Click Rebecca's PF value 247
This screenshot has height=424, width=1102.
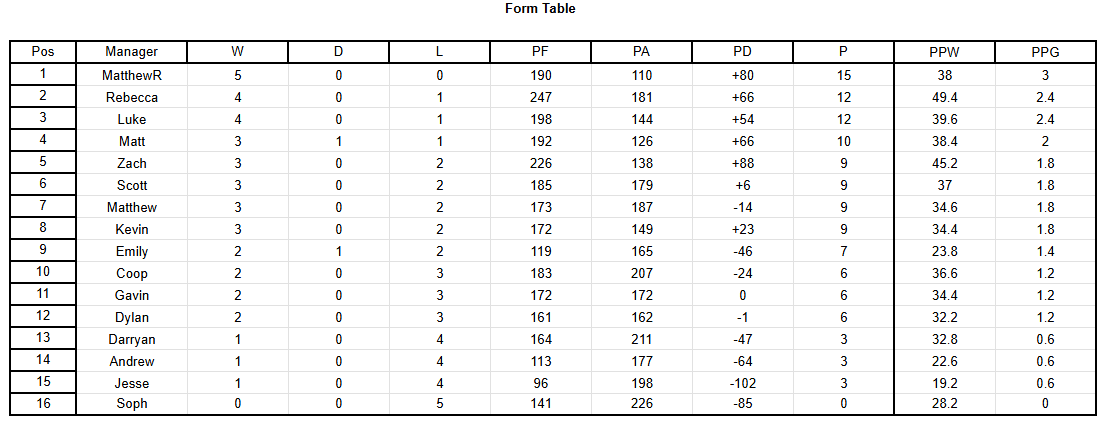[540, 97]
